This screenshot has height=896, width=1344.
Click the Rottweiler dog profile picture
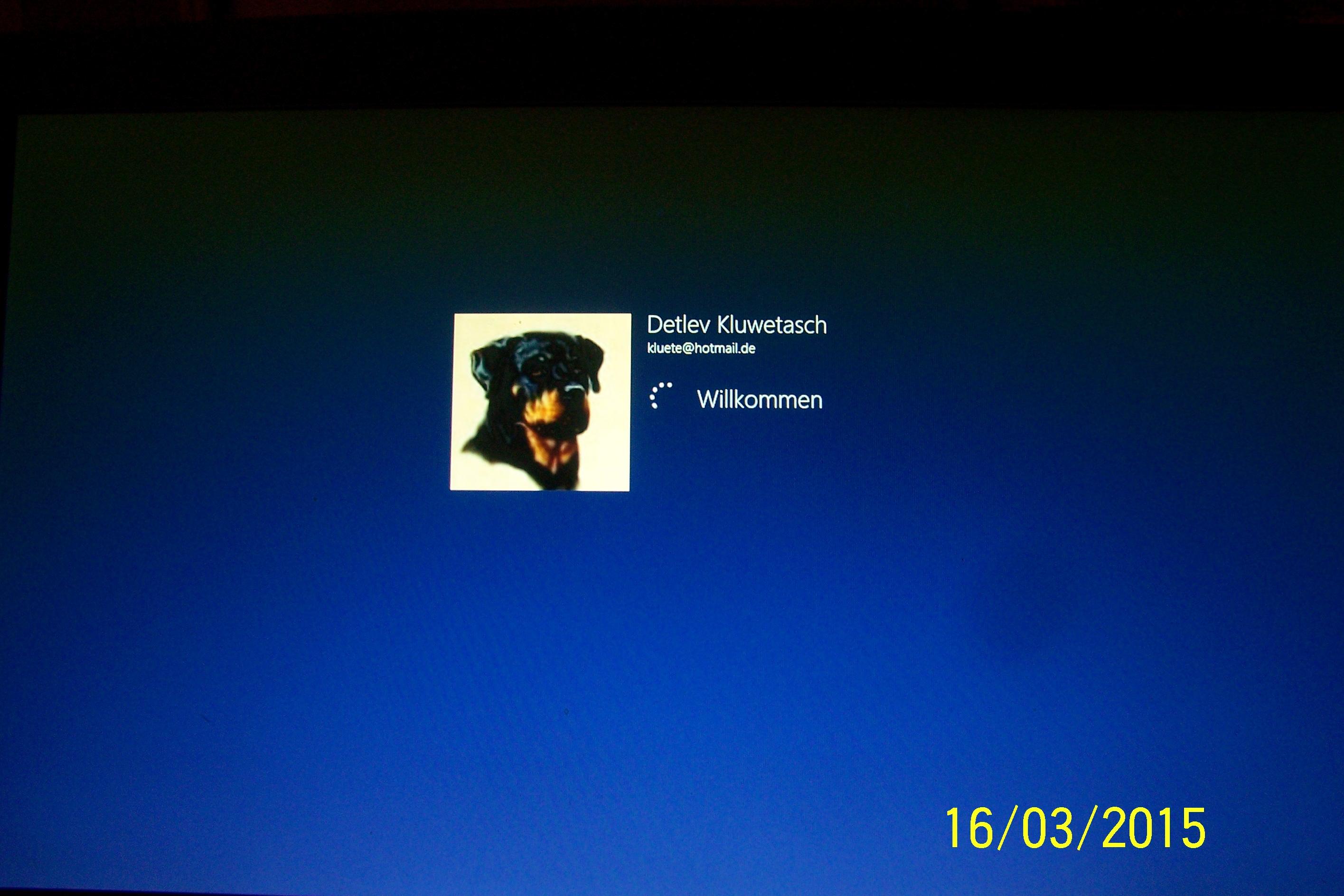540,402
